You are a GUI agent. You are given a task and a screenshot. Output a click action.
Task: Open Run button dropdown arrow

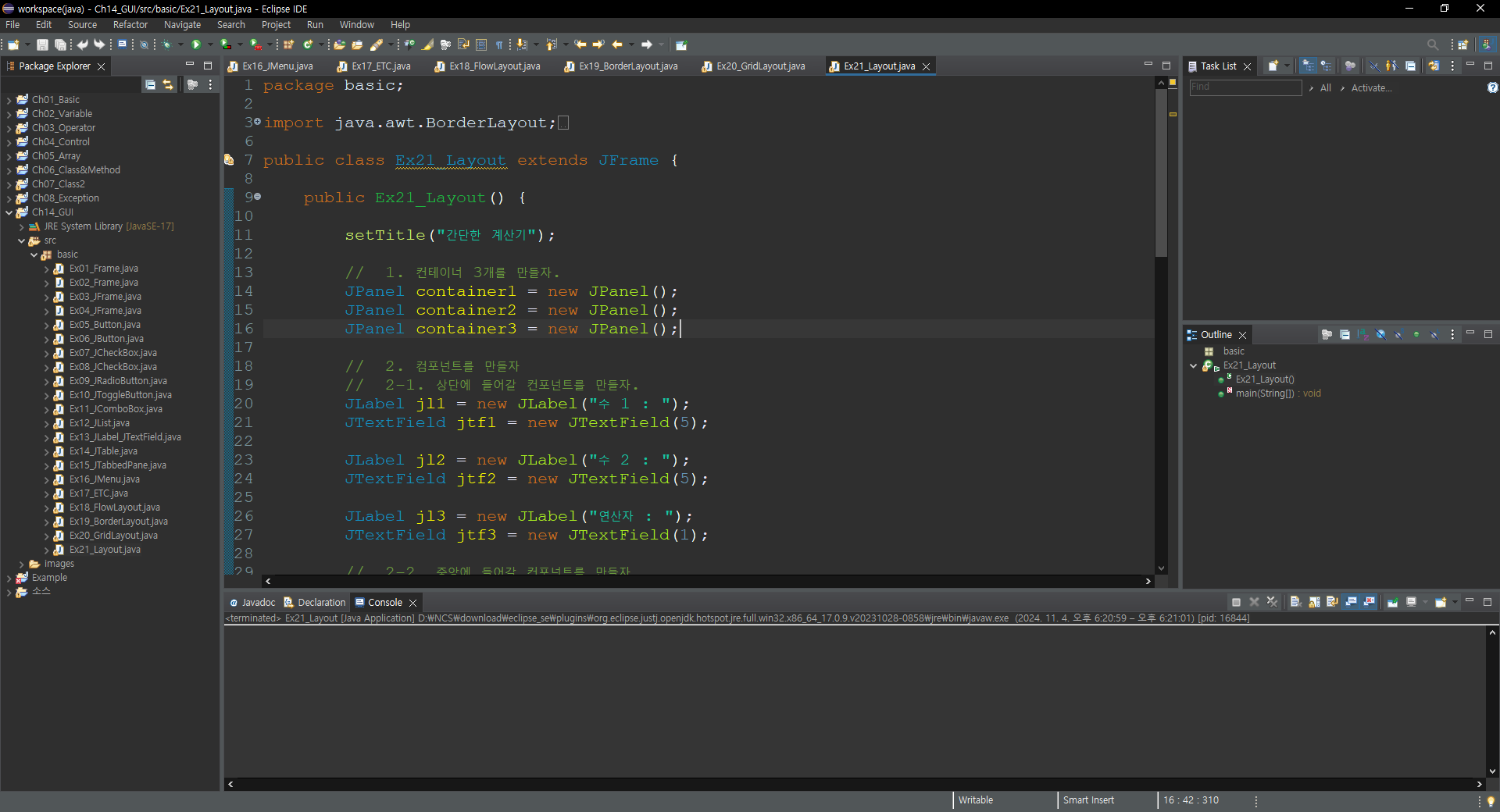point(209,45)
